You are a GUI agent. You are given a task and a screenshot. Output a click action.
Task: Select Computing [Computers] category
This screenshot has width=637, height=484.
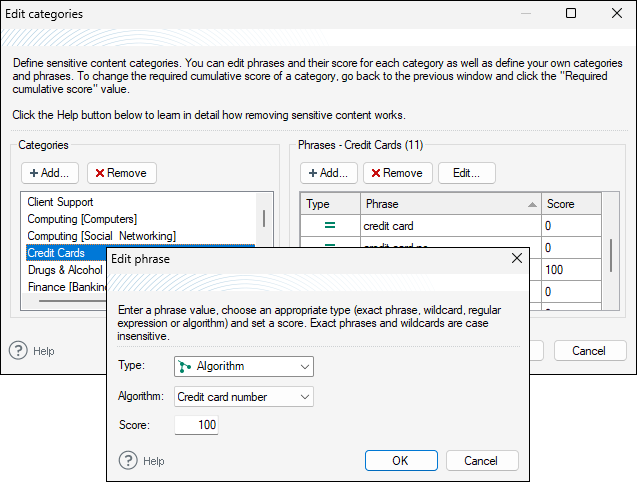tap(82, 219)
